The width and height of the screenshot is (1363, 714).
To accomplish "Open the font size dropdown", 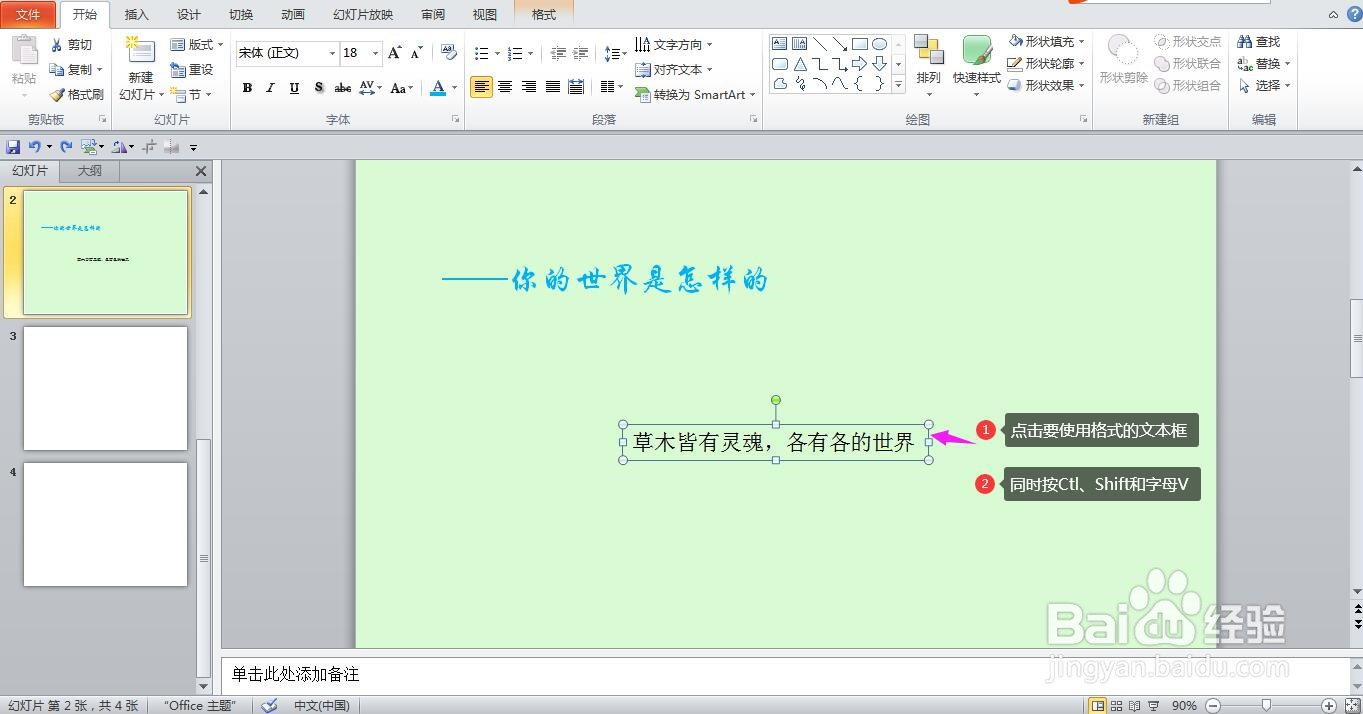I will (x=375, y=52).
